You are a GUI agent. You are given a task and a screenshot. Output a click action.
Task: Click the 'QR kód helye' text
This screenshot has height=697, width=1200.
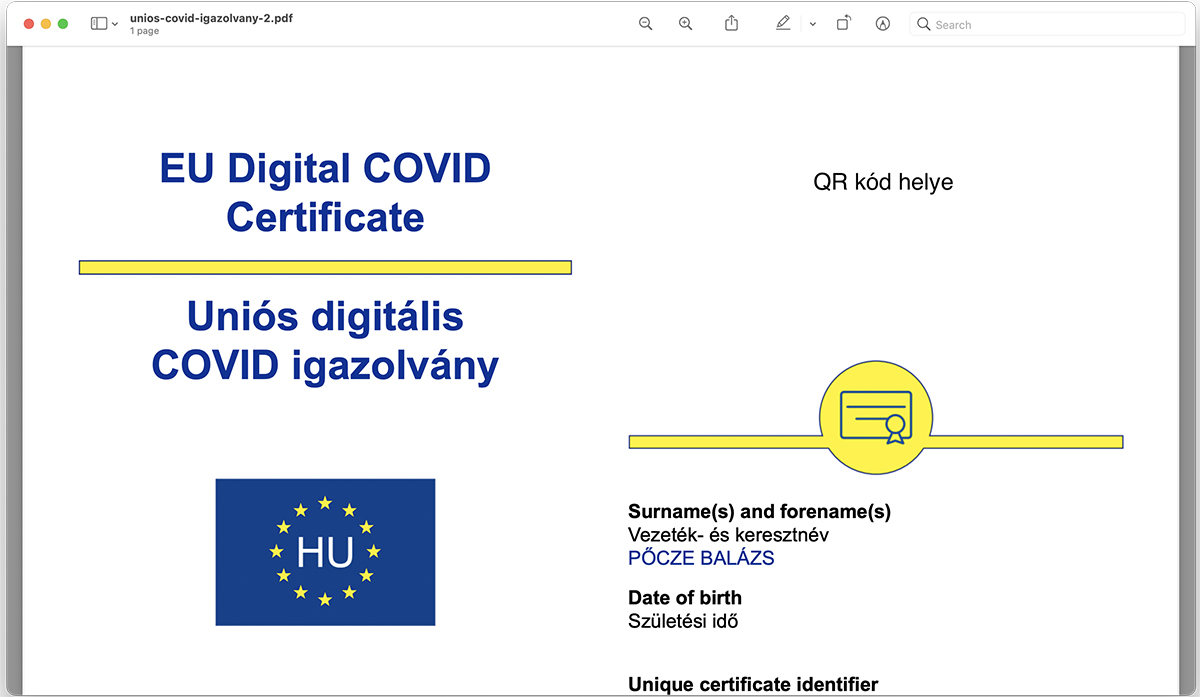pyautogui.click(x=883, y=182)
